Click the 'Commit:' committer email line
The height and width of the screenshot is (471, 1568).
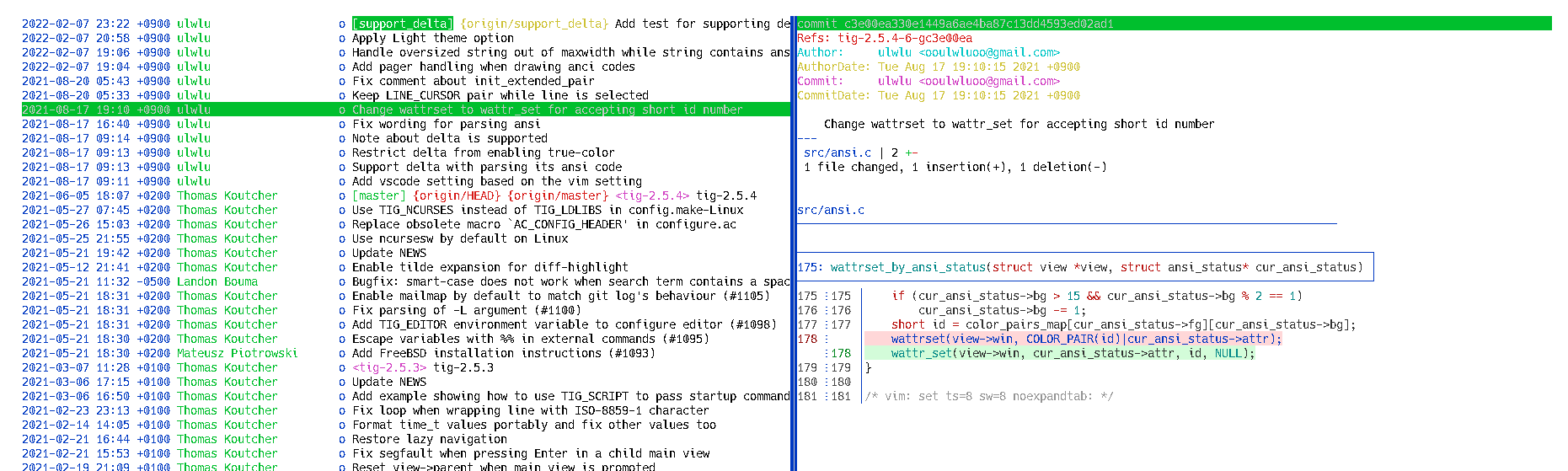(x=928, y=81)
